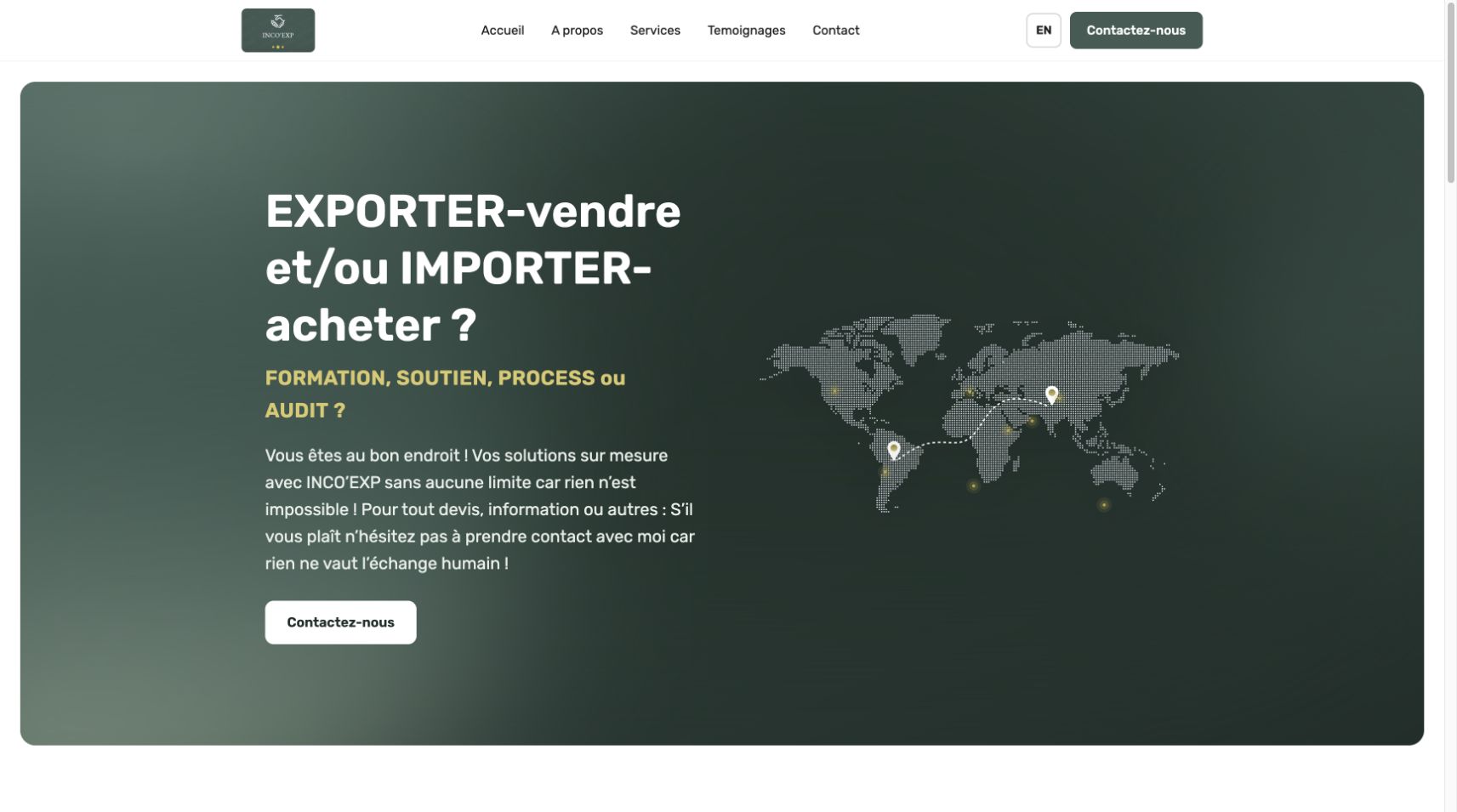This screenshot has width=1457, height=812.
Task: Go to the A propos page
Action: [577, 31]
